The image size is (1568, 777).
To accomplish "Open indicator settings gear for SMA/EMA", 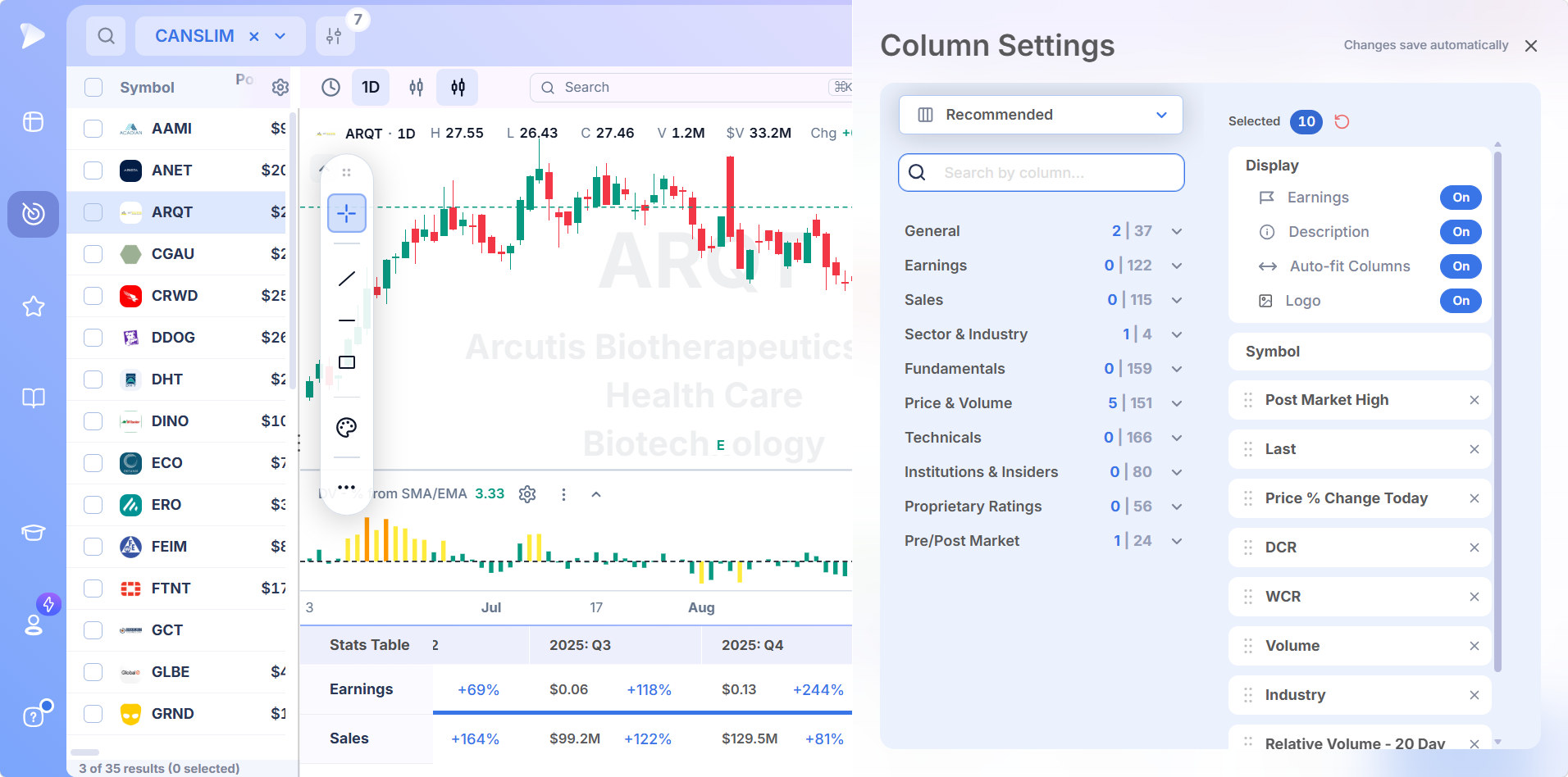I will (527, 494).
